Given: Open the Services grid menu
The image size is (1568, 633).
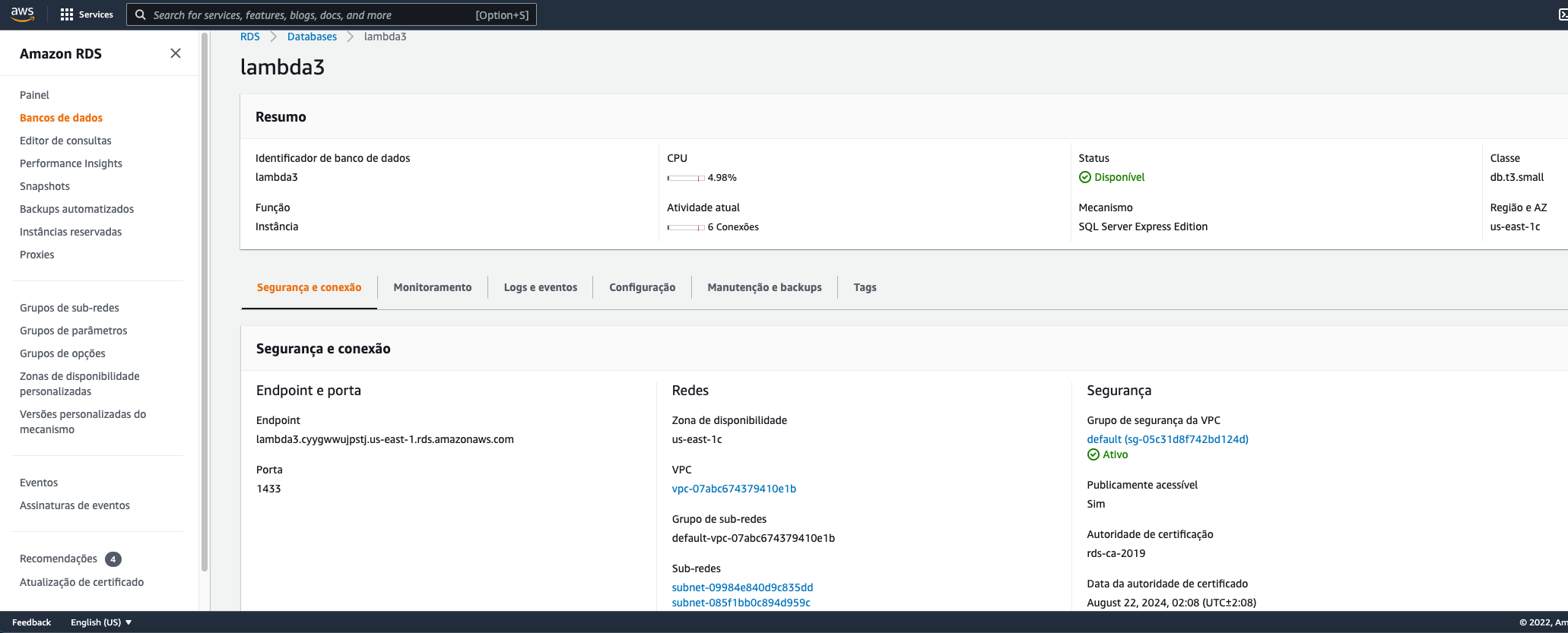Looking at the screenshot, I should pyautogui.click(x=87, y=14).
